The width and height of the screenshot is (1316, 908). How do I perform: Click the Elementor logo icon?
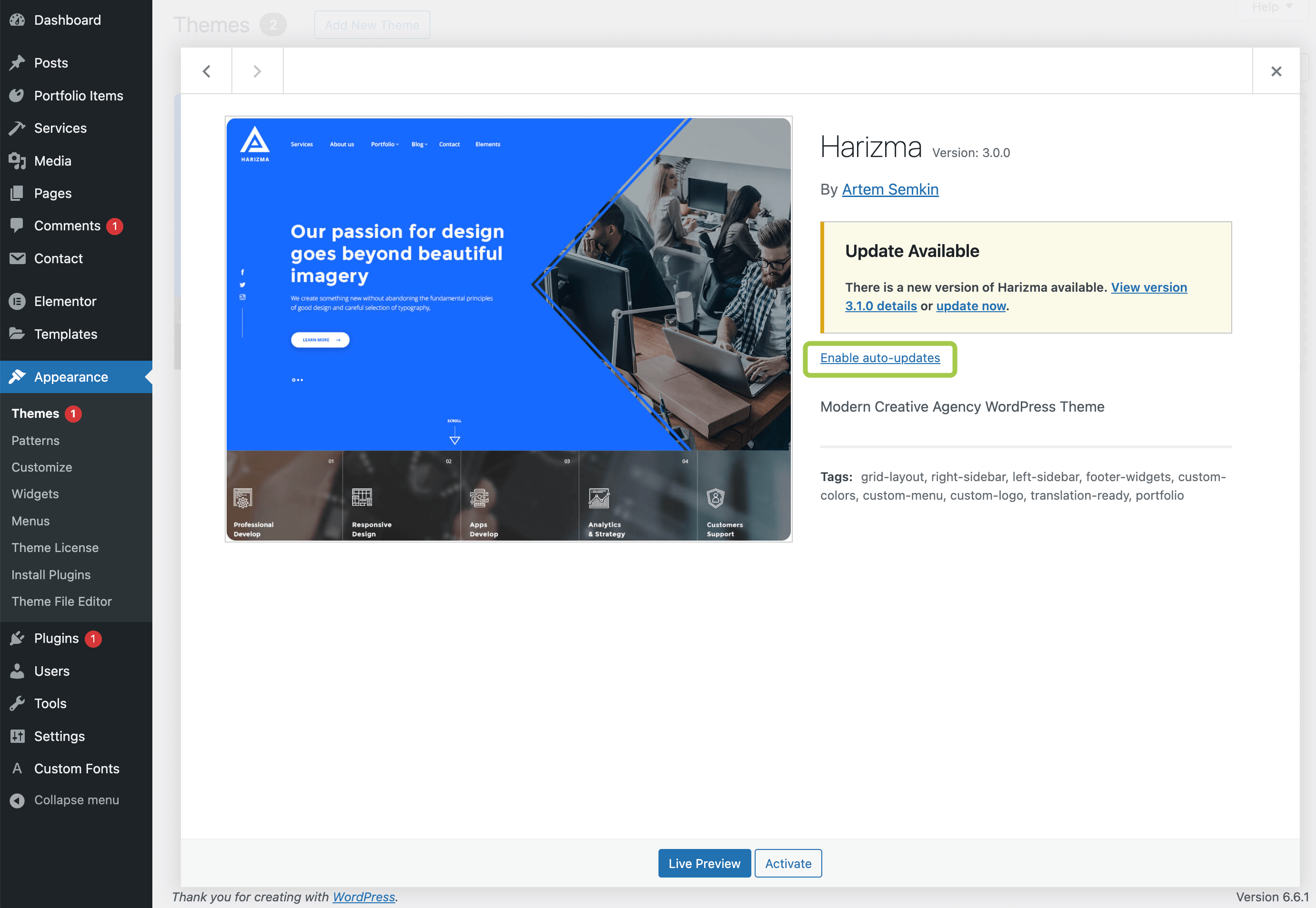pyautogui.click(x=17, y=302)
